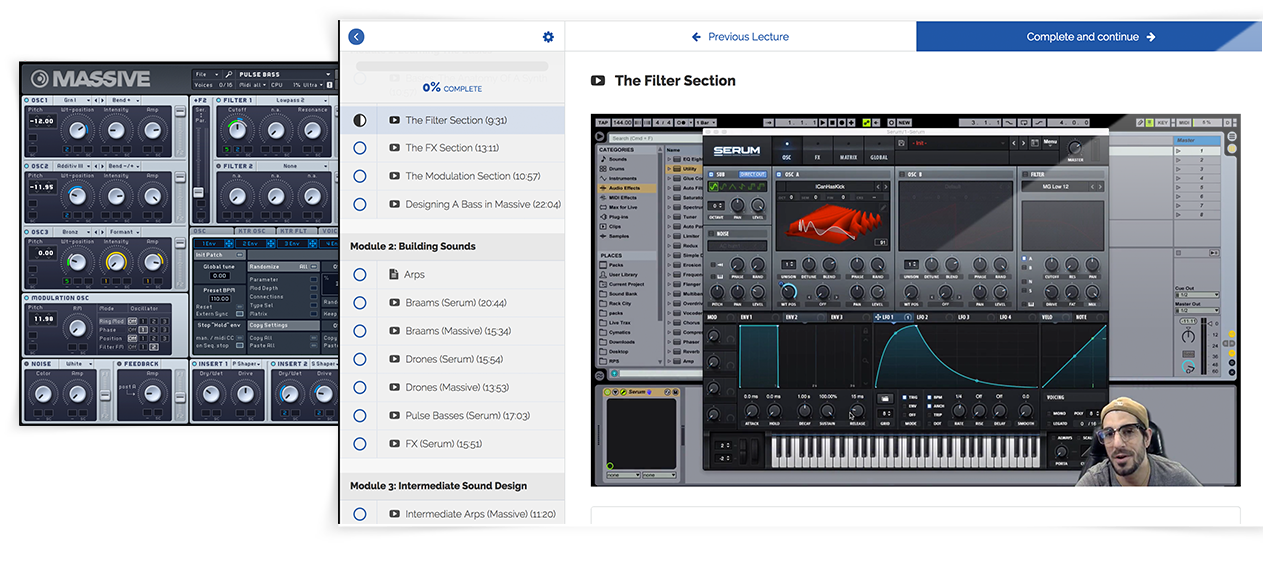
Task: Click the course progress bar
Action: pos(452,66)
